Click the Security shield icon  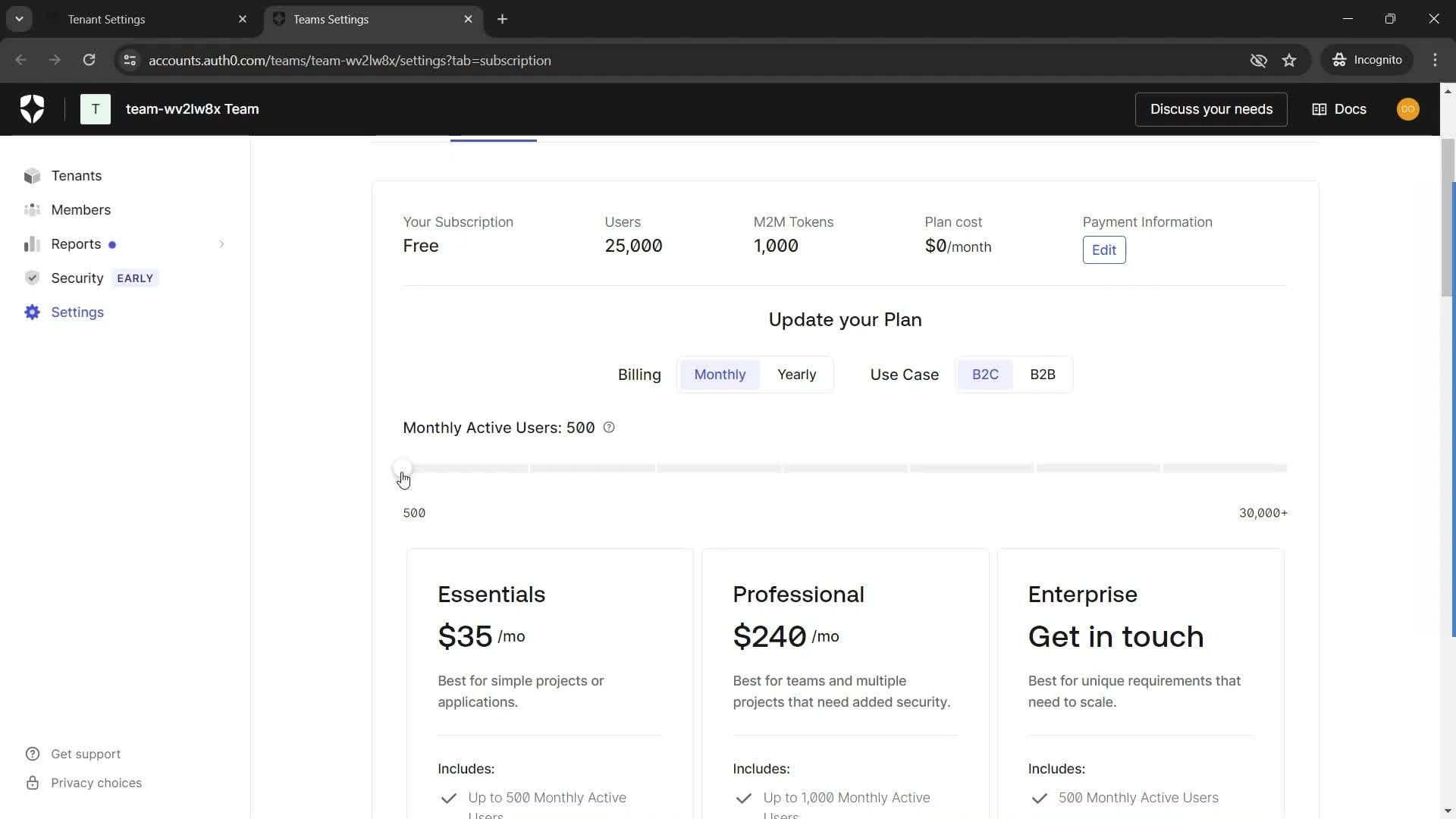(x=32, y=278)
